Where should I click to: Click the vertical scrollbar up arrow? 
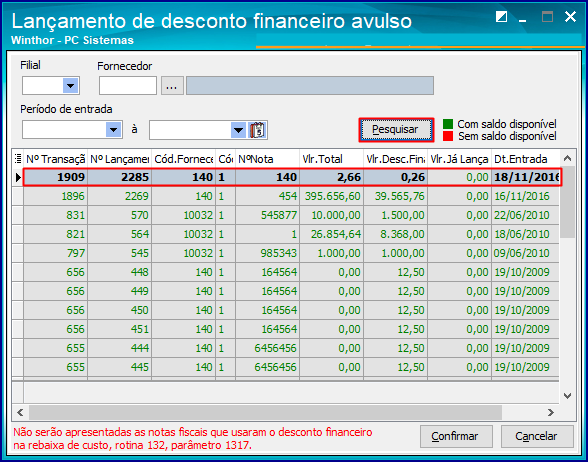tap(568, 159)
